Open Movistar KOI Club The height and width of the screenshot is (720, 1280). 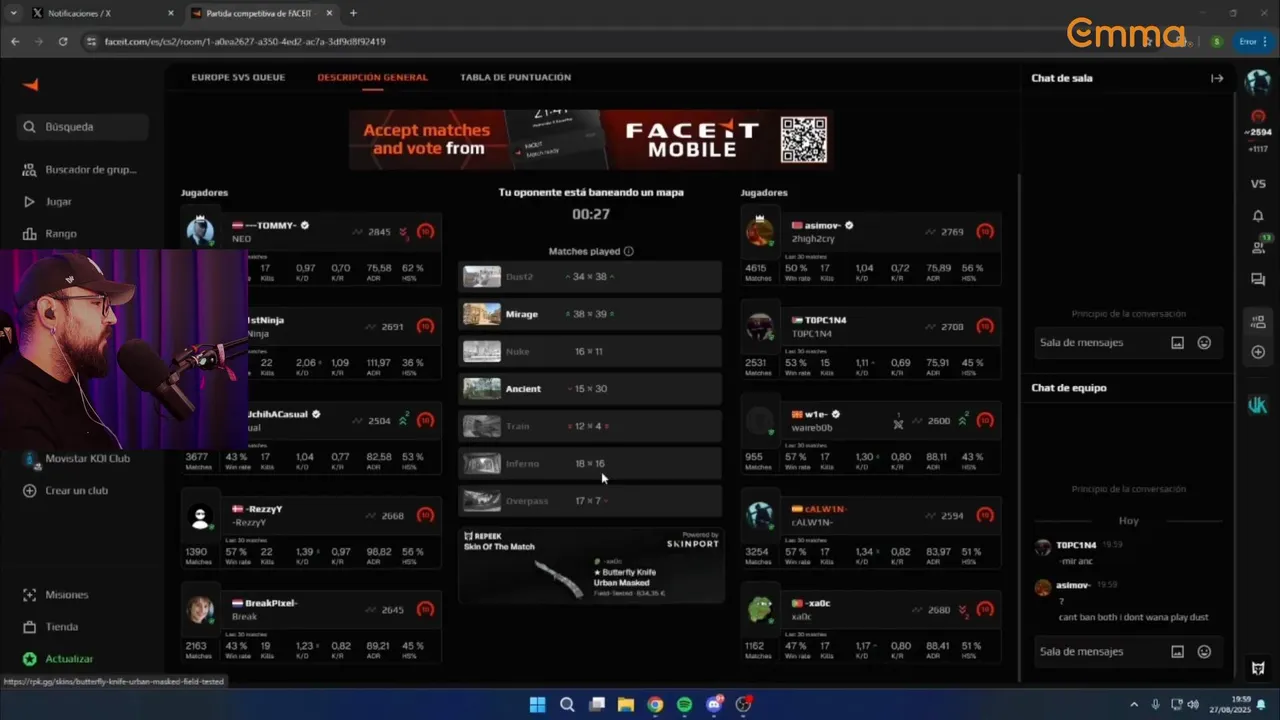[77, 458]
